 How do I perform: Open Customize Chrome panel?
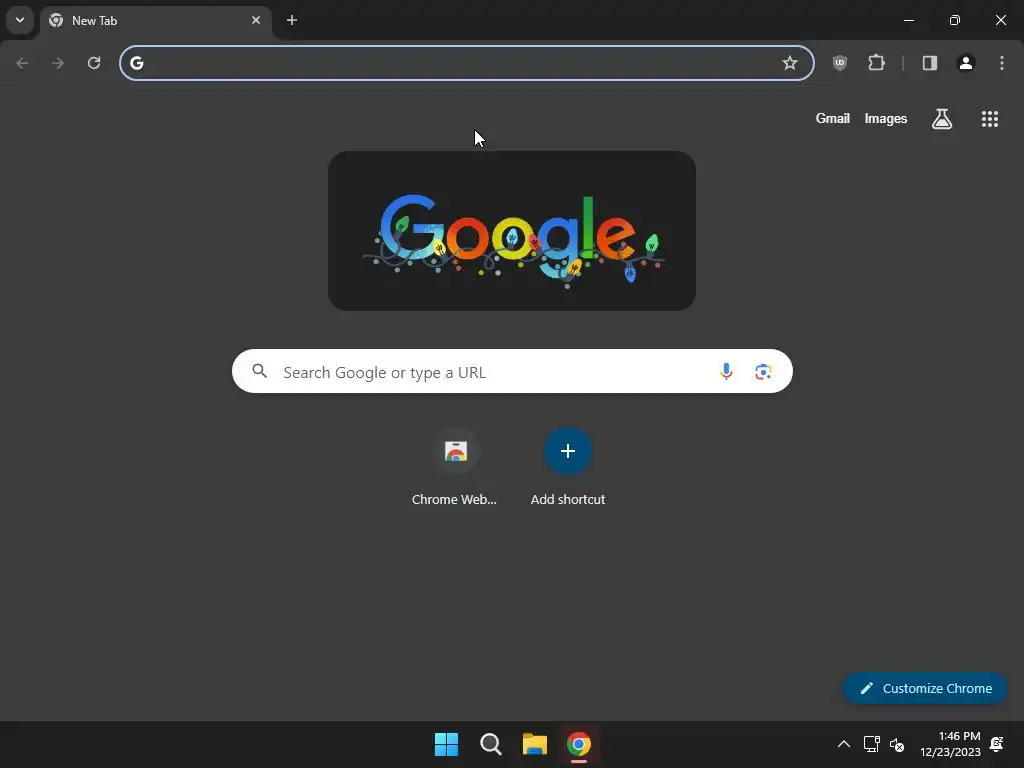click(925, 688)
